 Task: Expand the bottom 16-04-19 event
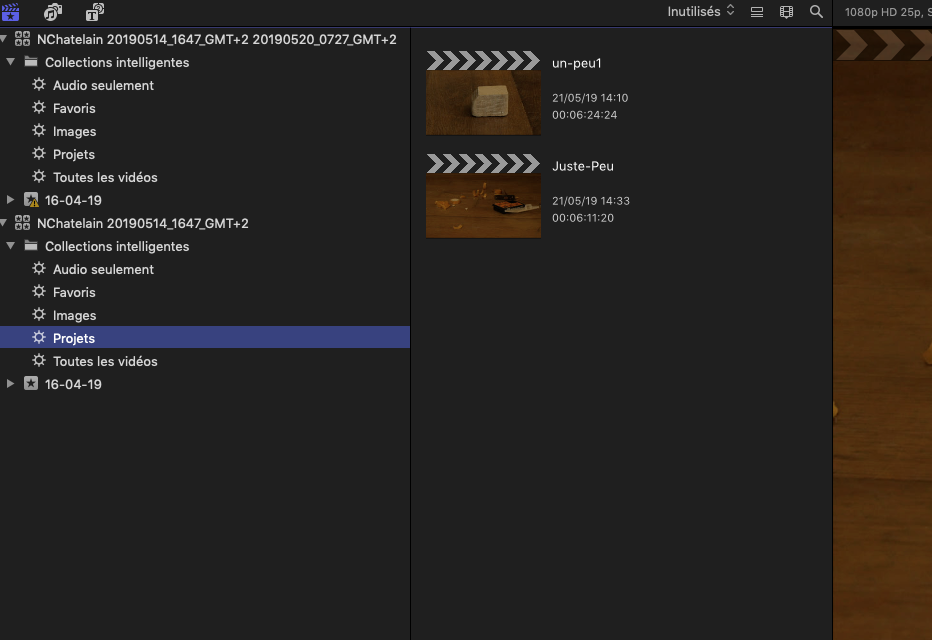coord(11,384)
